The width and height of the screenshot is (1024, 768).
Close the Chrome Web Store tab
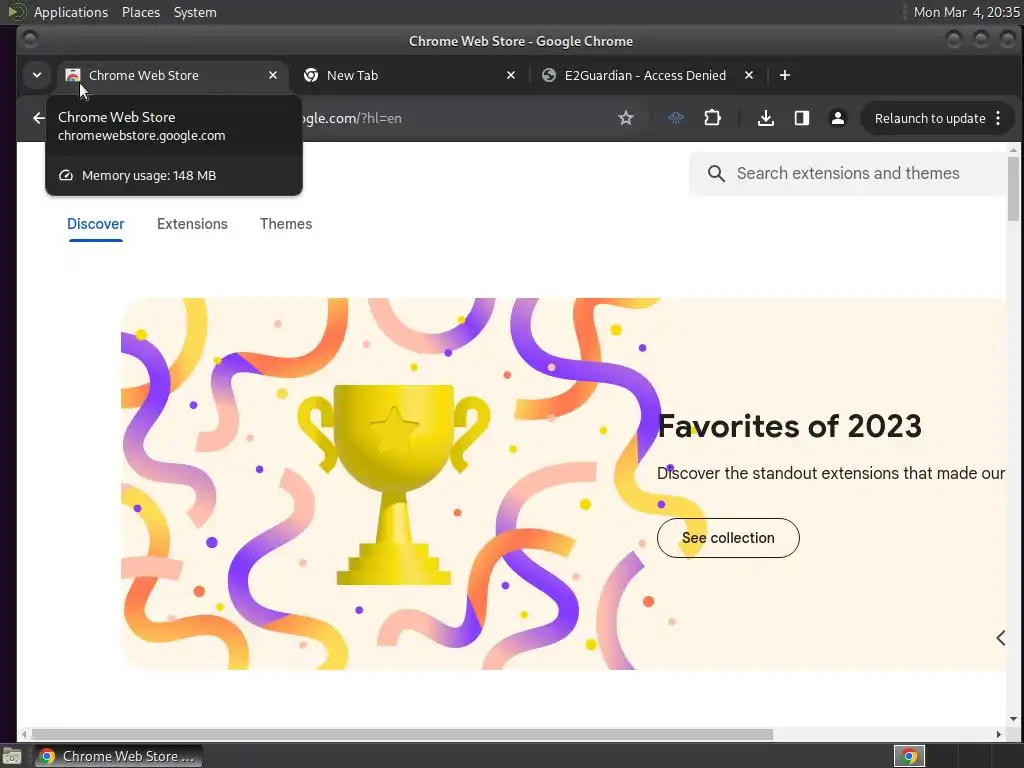(x=273, y=75)
